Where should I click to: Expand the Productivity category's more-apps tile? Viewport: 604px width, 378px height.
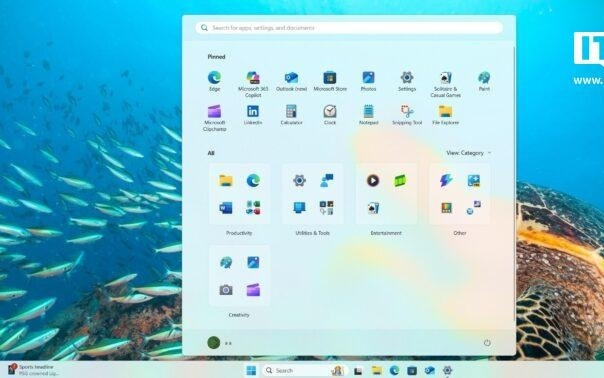pyautogui.click(x=253, y=208)
